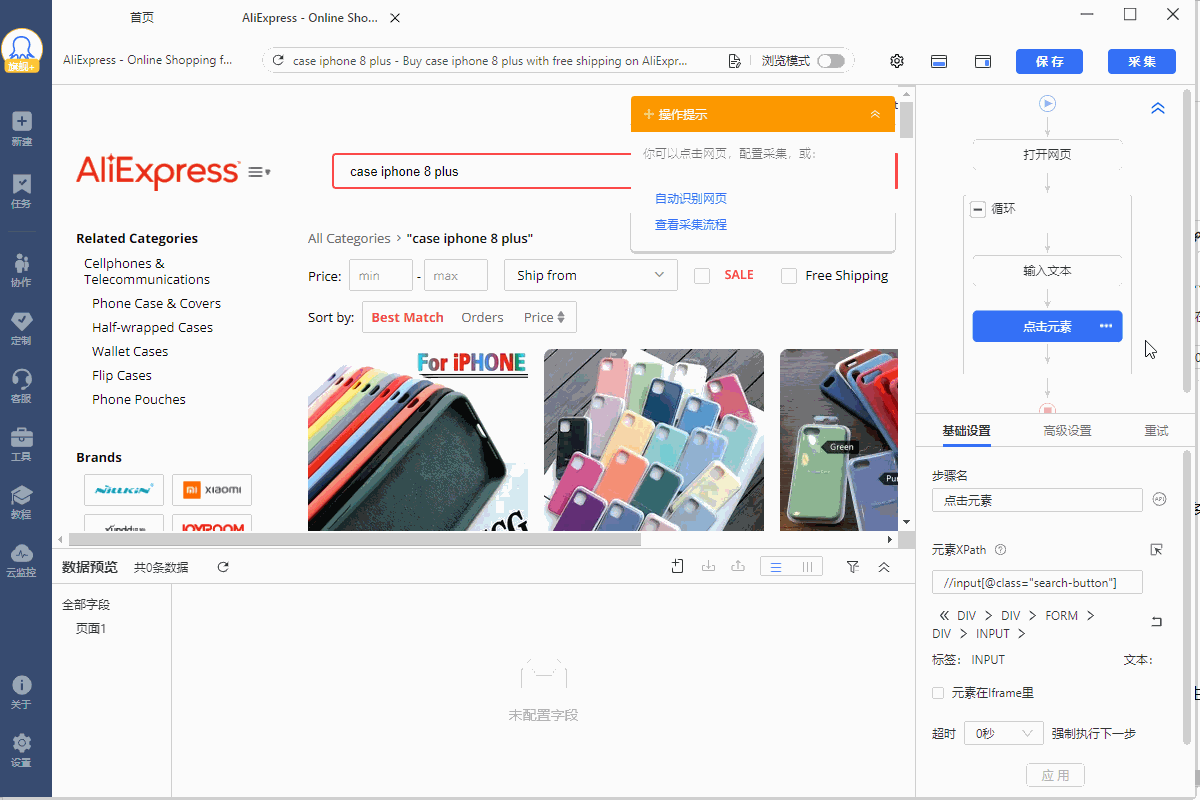Image resolution: width=1200 pixels, height=800 pixels.
Task: Click the user avatar logo icon
Action: 22,49
